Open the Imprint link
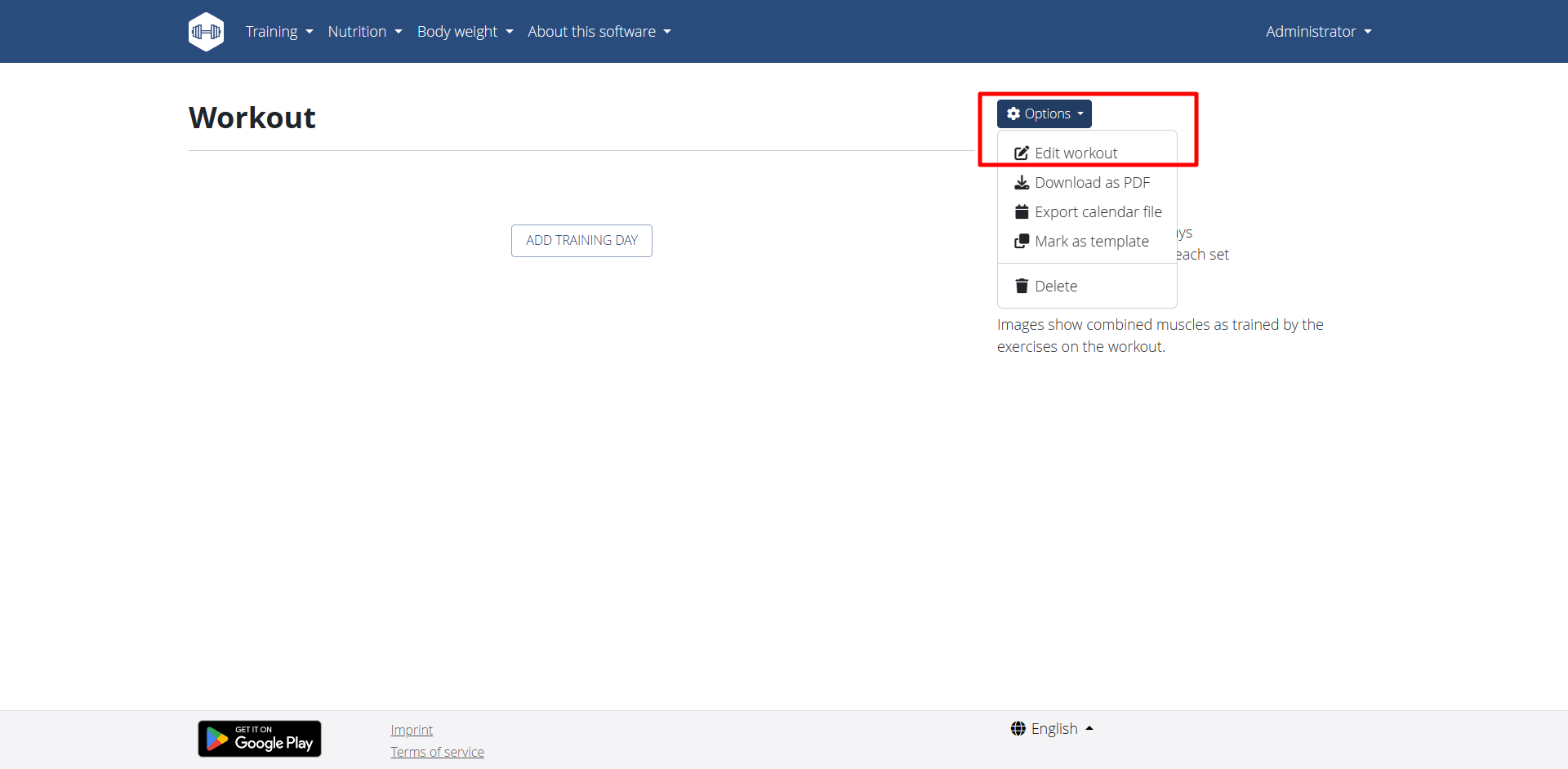 pyautogui.click(x=412, y=730)
